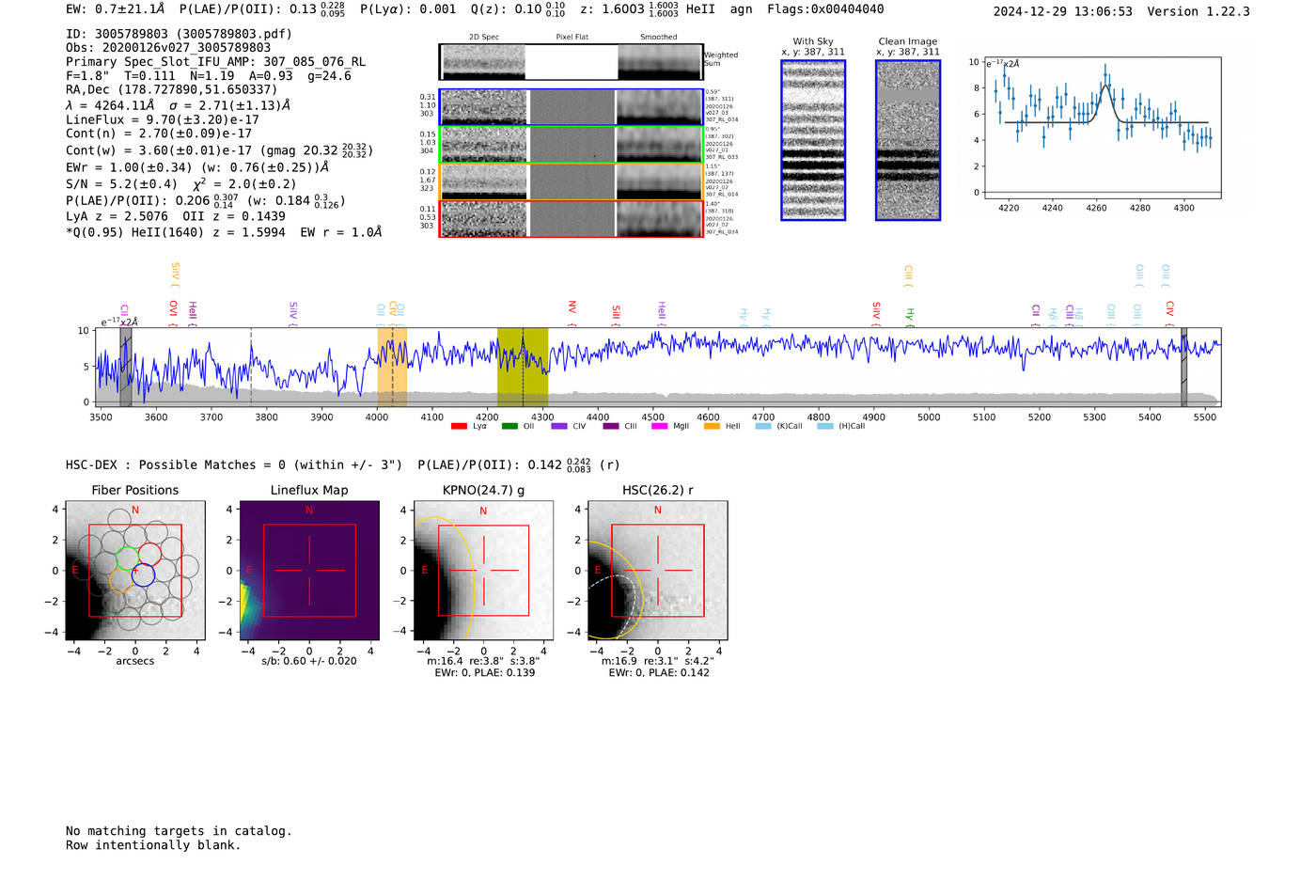This screenshot has width=1316, height=896.
Task: Click the green OII legend swatch
Action: coord(509,427)
